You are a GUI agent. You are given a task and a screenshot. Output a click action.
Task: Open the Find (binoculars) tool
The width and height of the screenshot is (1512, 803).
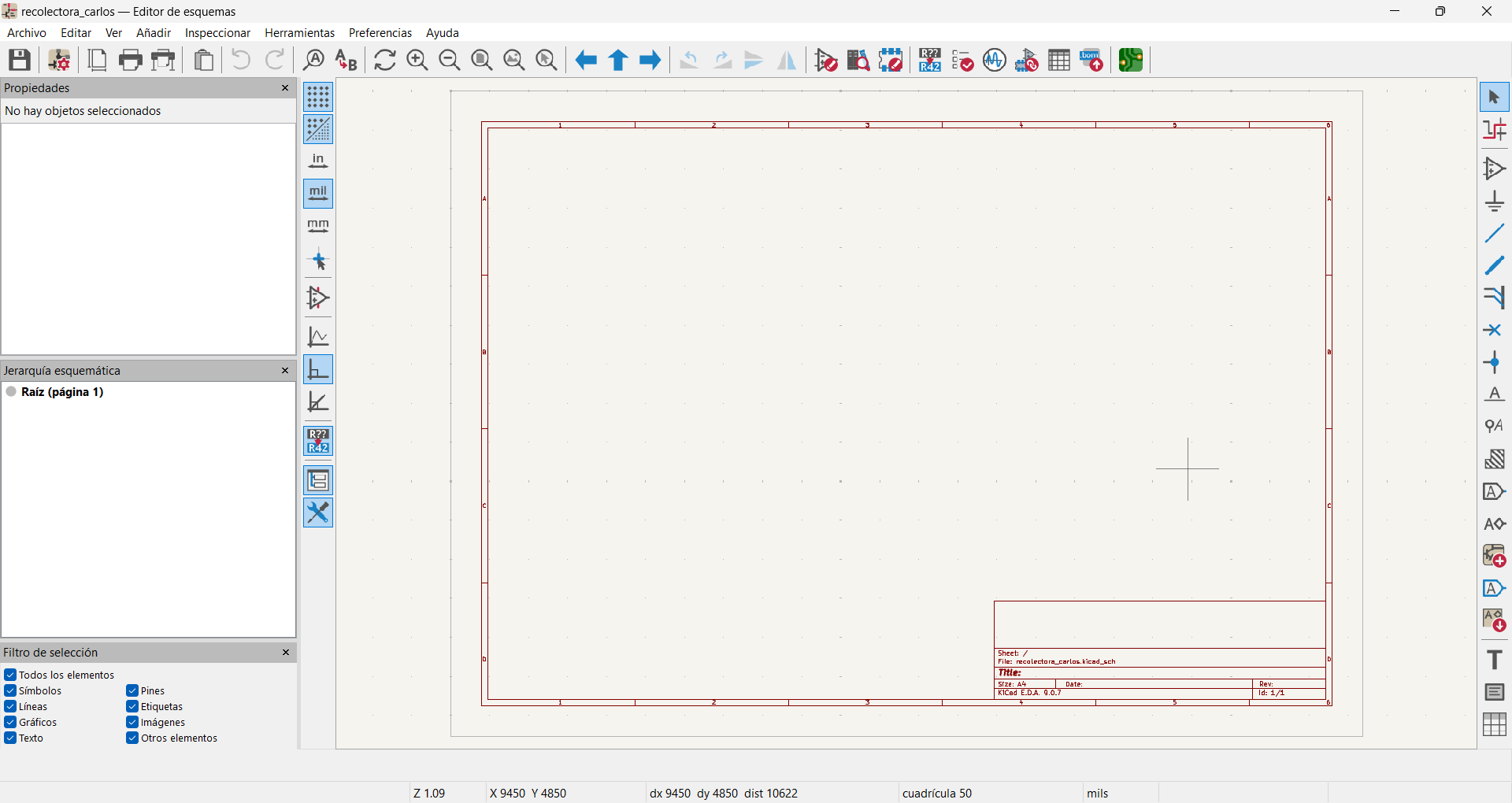[x=314, y=60]
